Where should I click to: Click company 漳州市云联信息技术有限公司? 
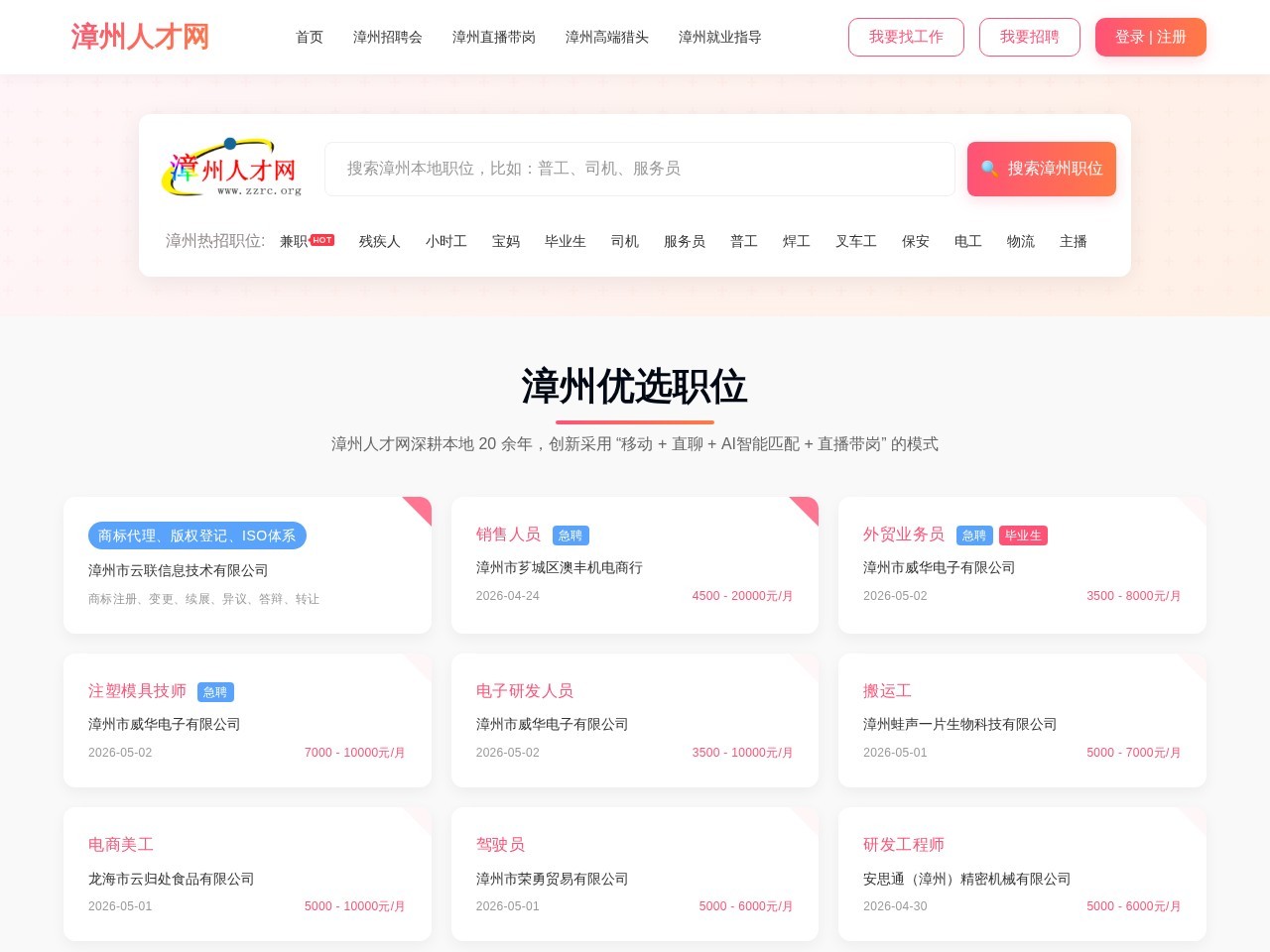click(179, 571)
